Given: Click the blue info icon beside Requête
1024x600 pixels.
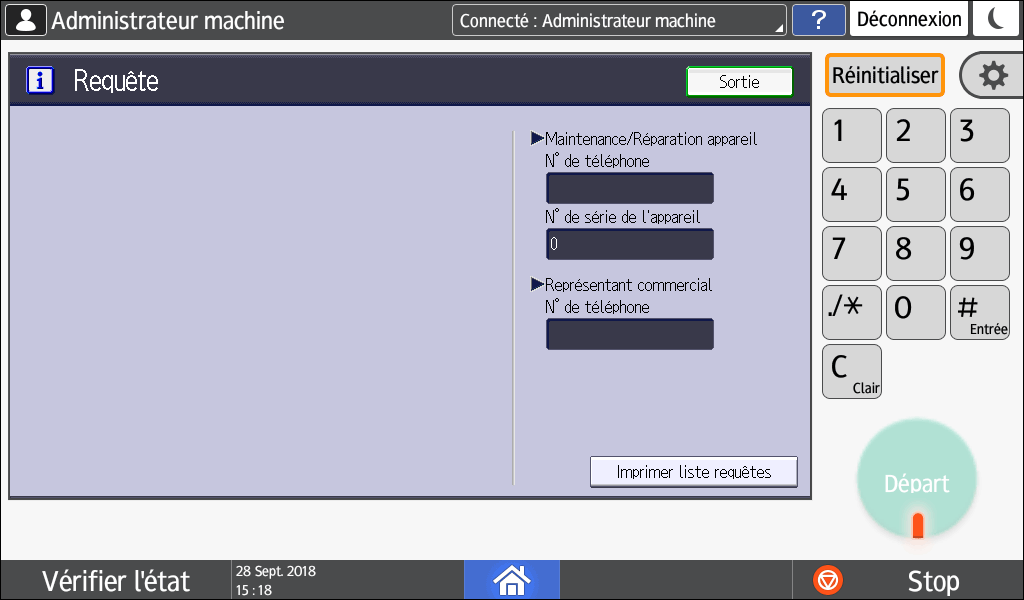Looking at the screenshot, I should click(x=40, y=81).
